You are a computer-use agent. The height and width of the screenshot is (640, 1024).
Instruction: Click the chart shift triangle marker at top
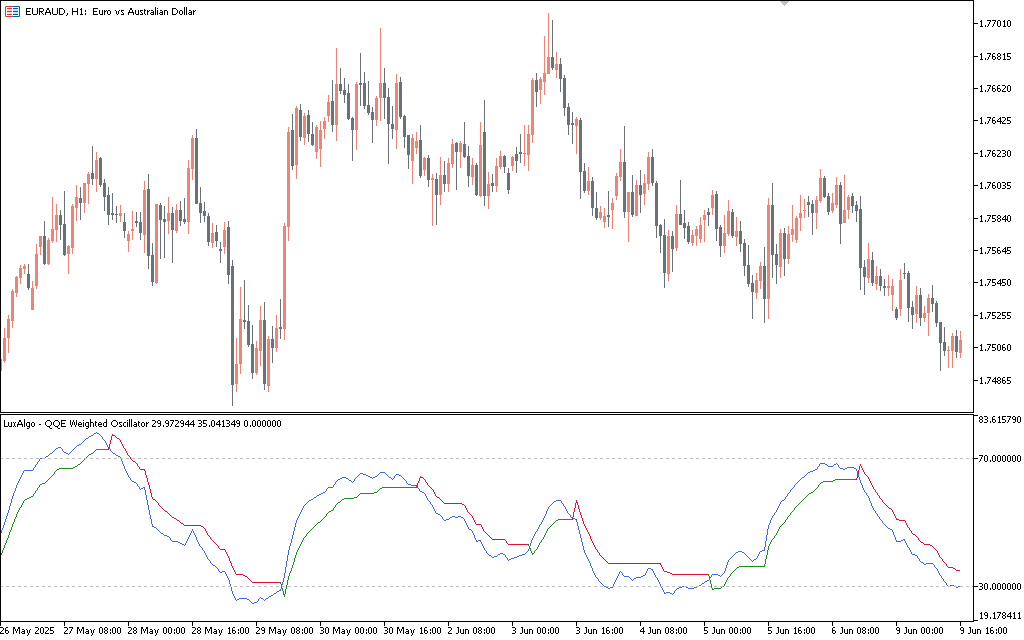785,4
